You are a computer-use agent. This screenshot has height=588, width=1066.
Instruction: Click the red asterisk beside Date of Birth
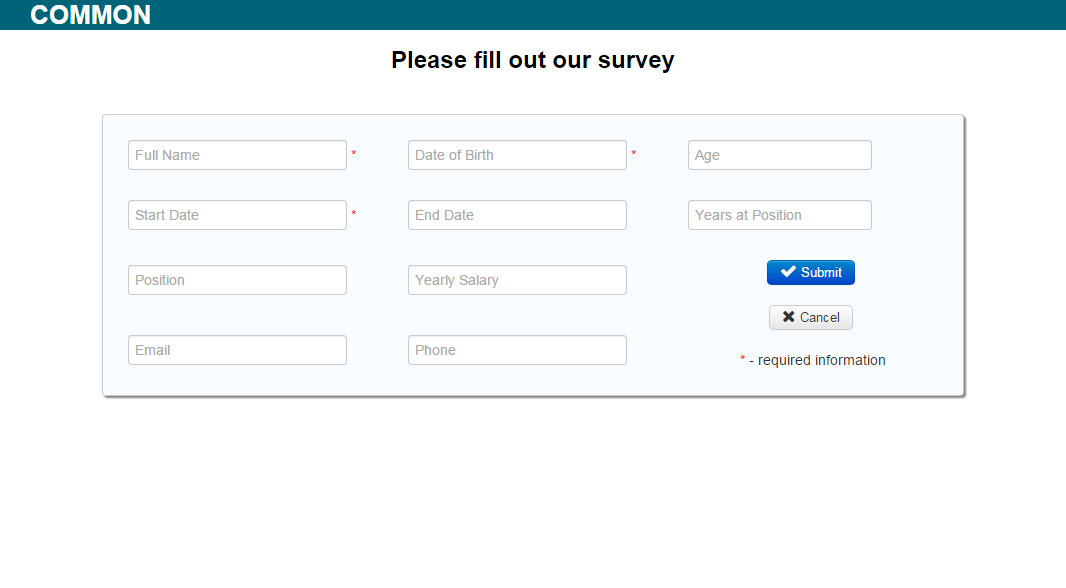[x=634, y=154]
